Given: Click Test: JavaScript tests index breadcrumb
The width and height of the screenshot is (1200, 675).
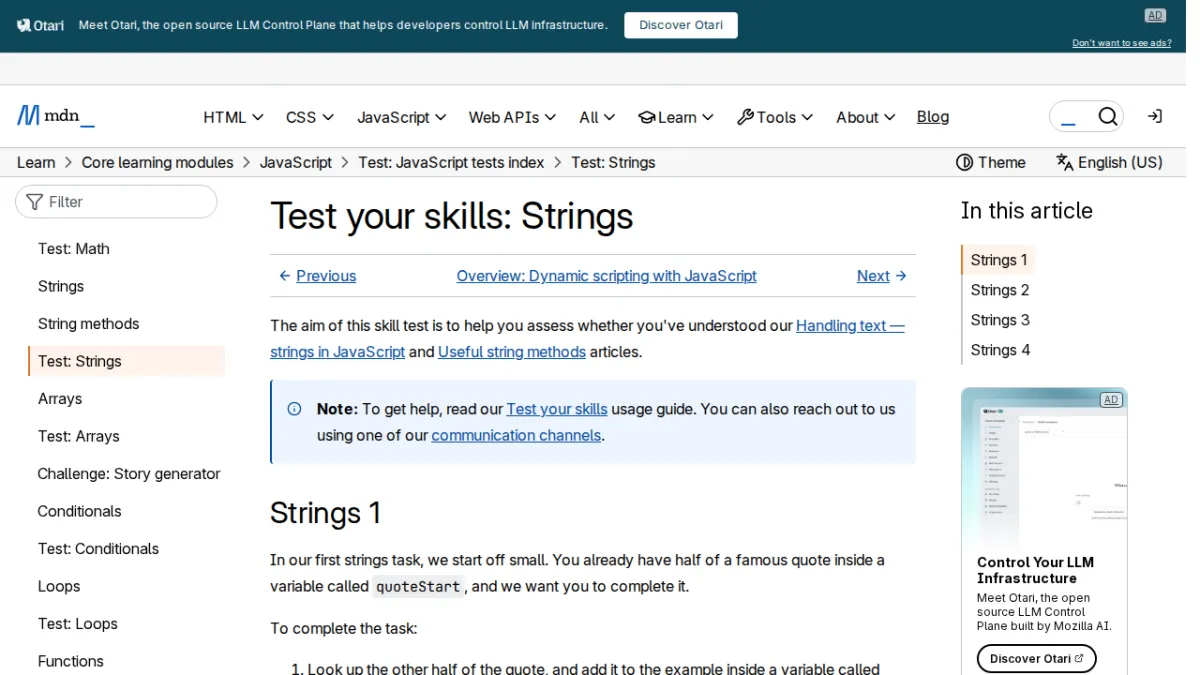Looking at the screenshot, I should [x=451, y=162].
